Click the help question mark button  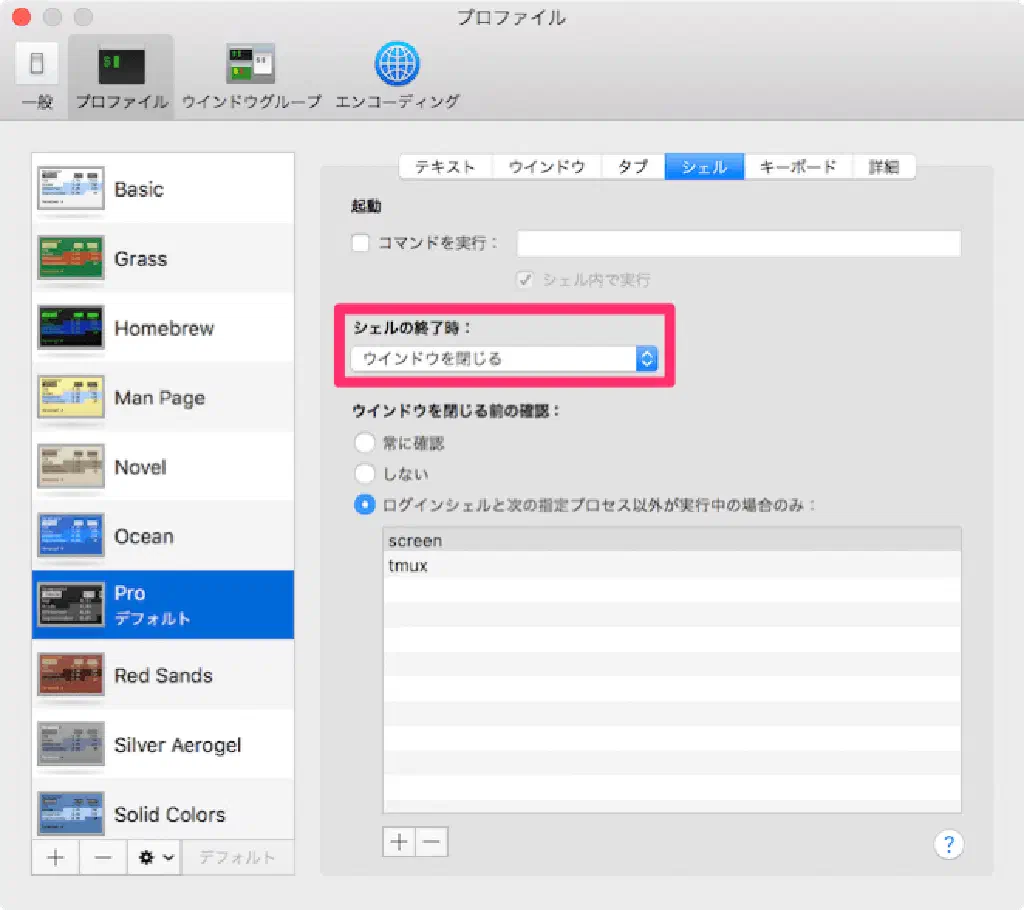(947, 844)
